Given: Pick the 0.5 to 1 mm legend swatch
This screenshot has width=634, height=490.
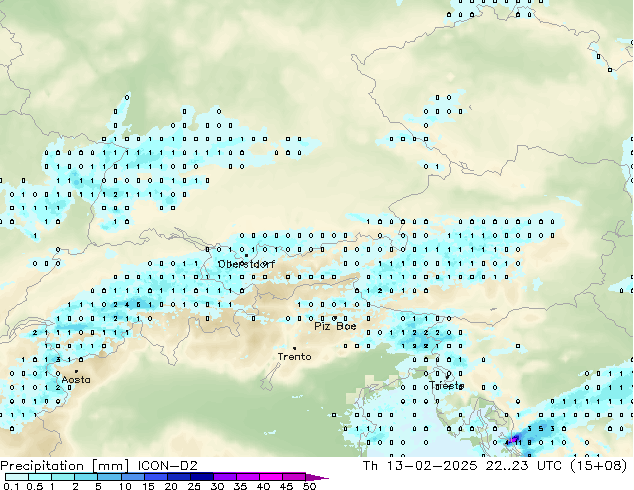Looking at the screenshot, I should (x=40, y=477).
